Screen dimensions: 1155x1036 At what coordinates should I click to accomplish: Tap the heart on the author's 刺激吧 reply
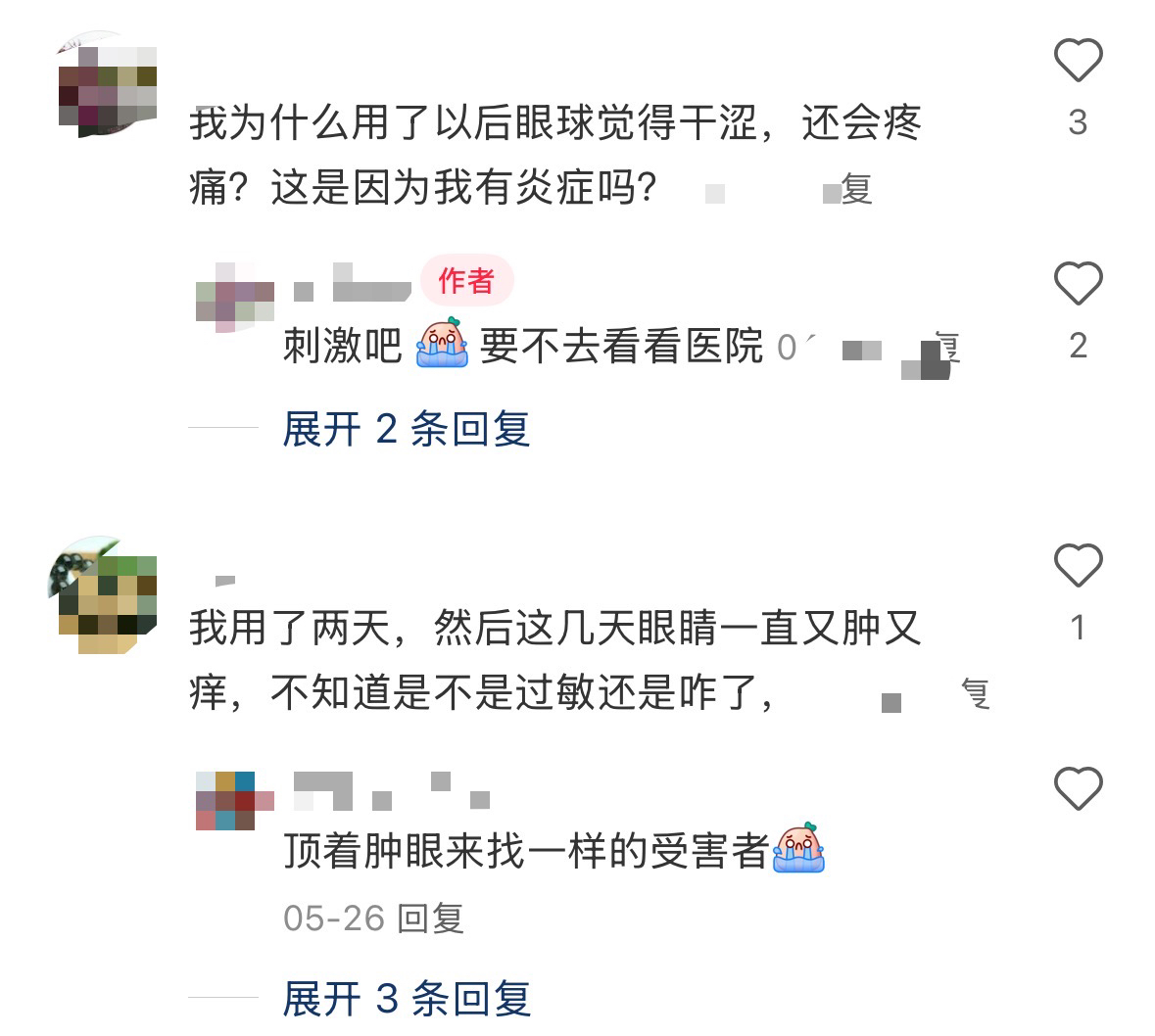[x=1078, y=283]
